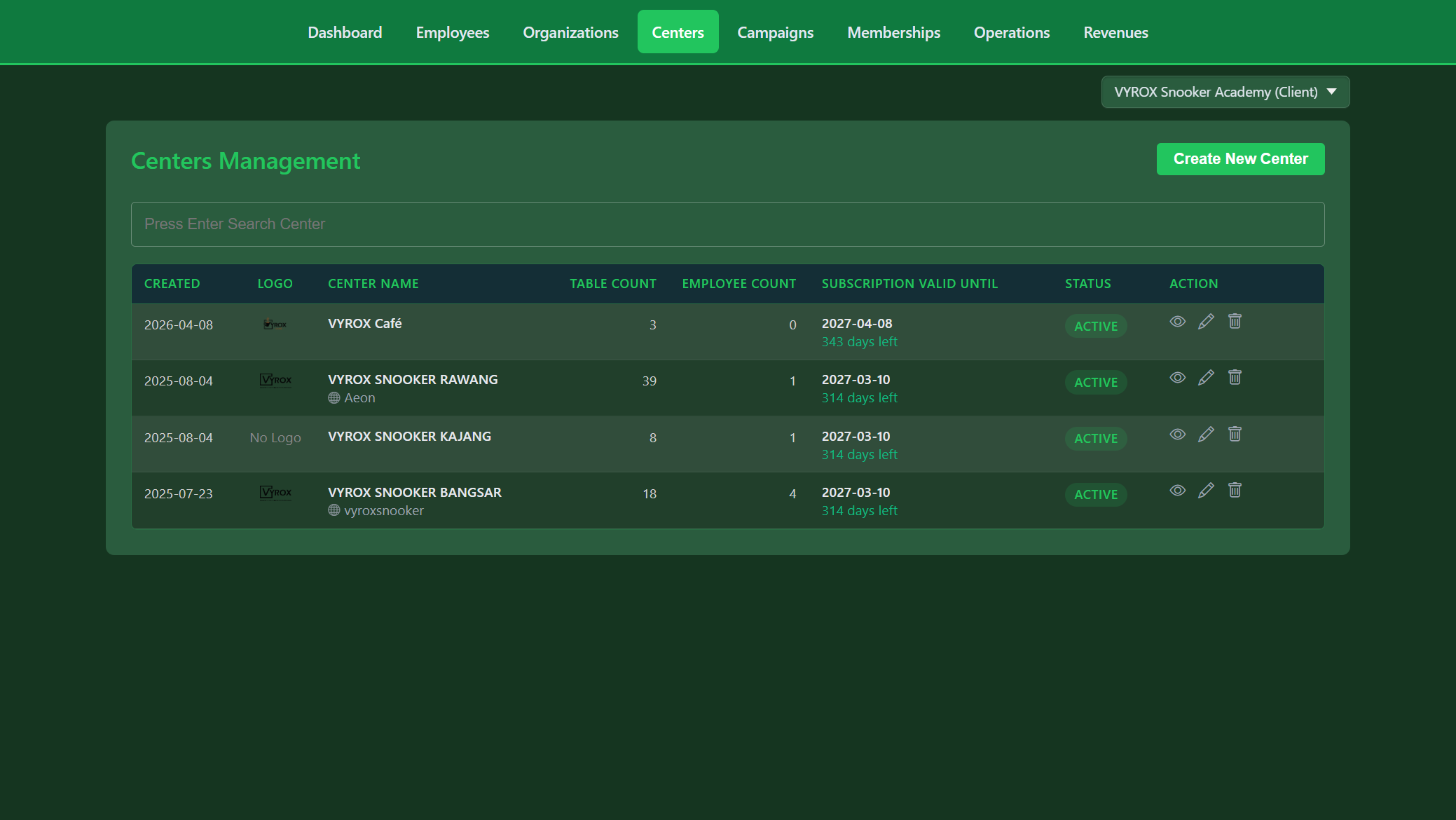View VYROX SNOOKER BANGSAR via eye icon

click(x=1177, y=490)
